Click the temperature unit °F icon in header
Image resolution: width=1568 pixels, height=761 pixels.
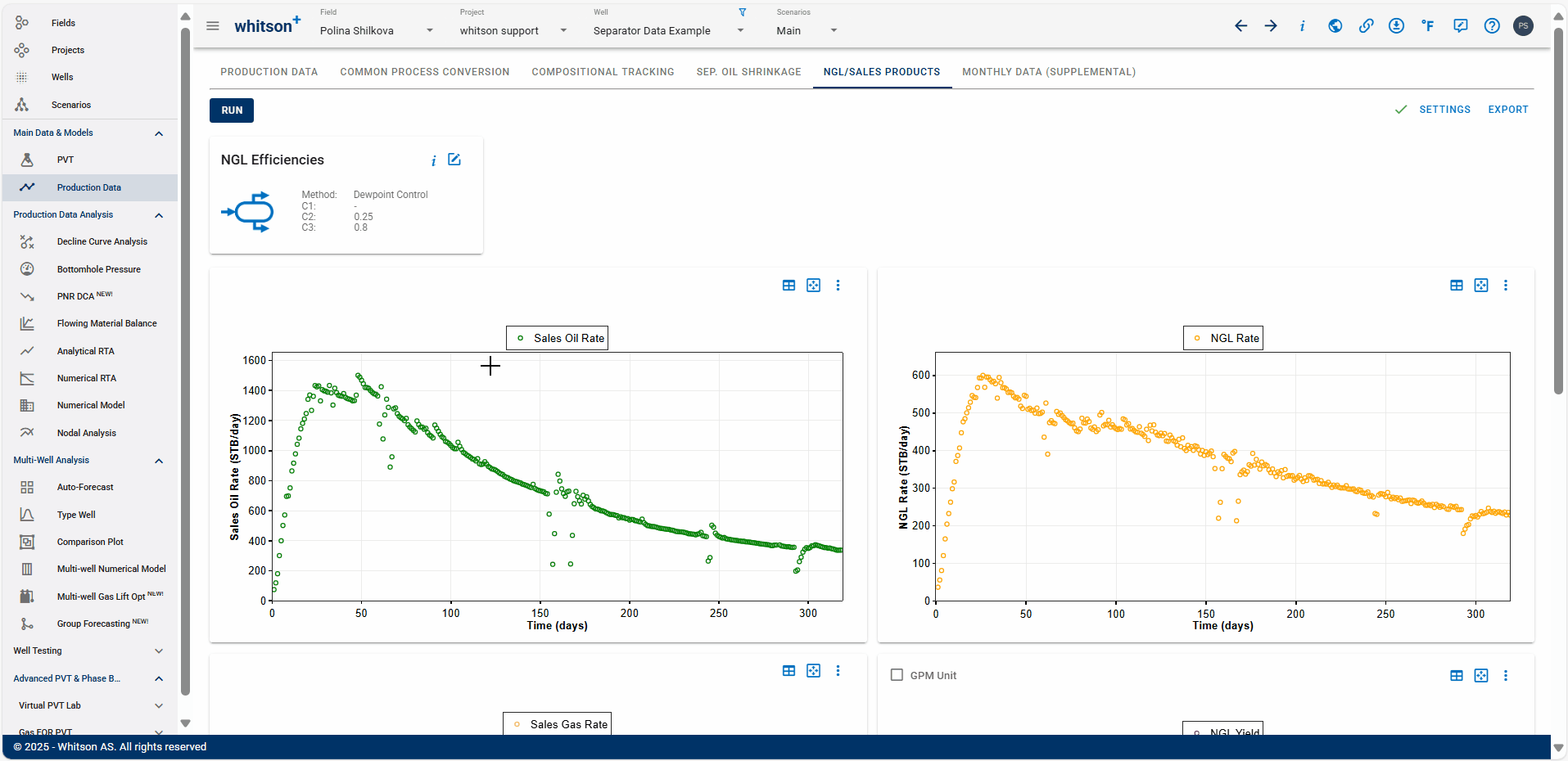click(1428, 26)
